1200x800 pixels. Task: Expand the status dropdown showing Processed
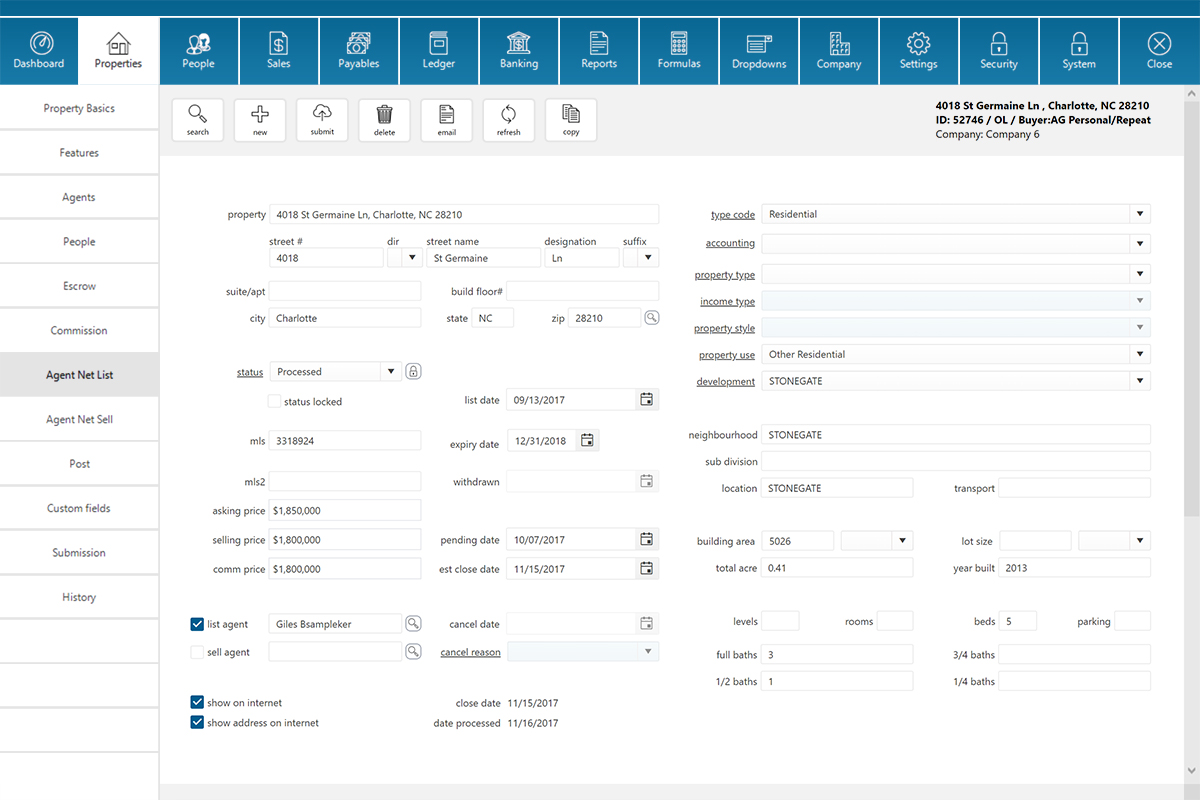pyautogui.click(x=390, y=372)
